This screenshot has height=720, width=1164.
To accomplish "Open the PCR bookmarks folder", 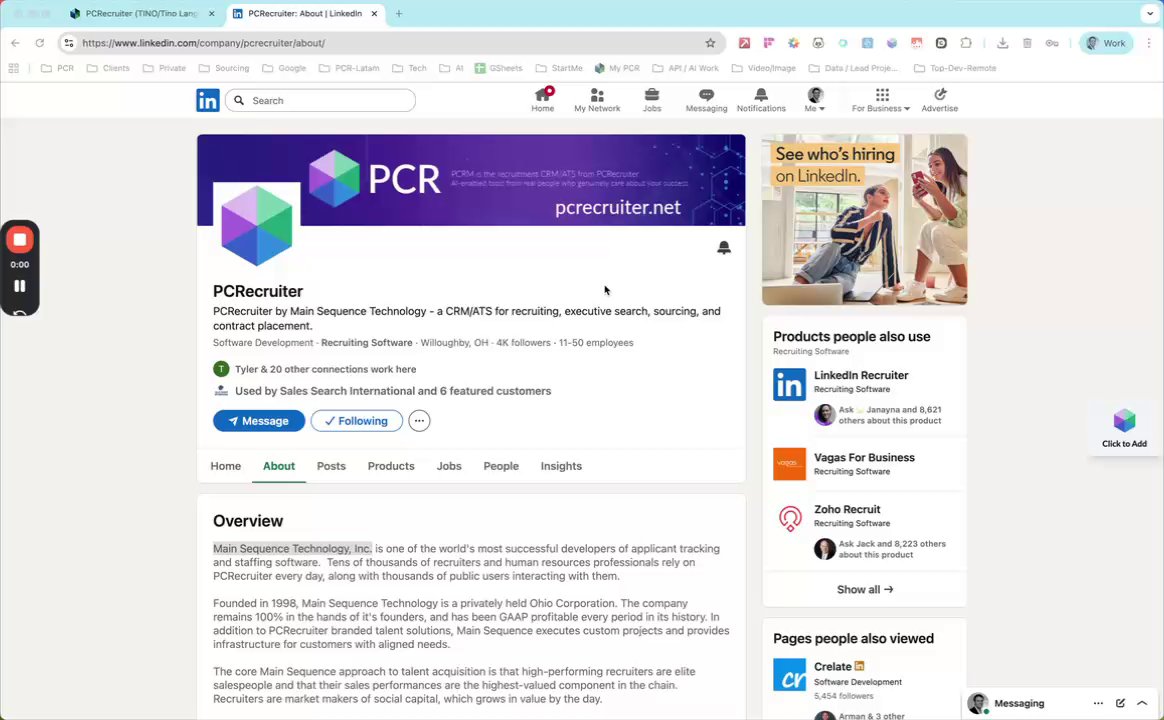I will click(x=57, y=68).
